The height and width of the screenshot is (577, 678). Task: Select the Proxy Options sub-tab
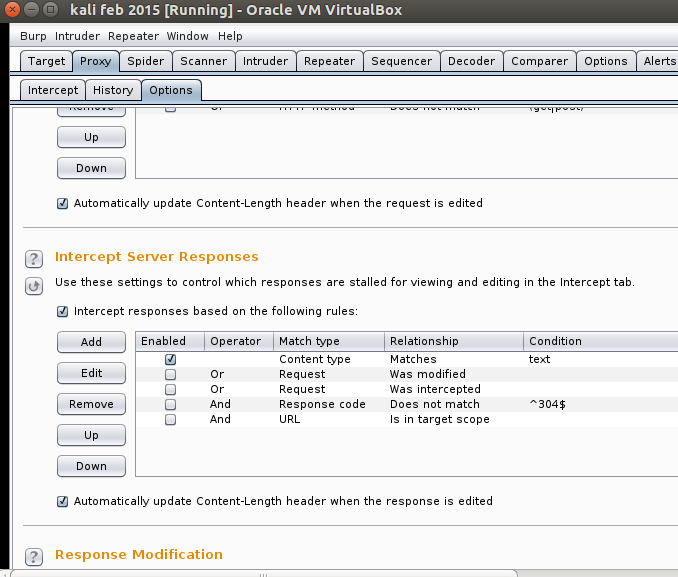click(x=171, y=90)
